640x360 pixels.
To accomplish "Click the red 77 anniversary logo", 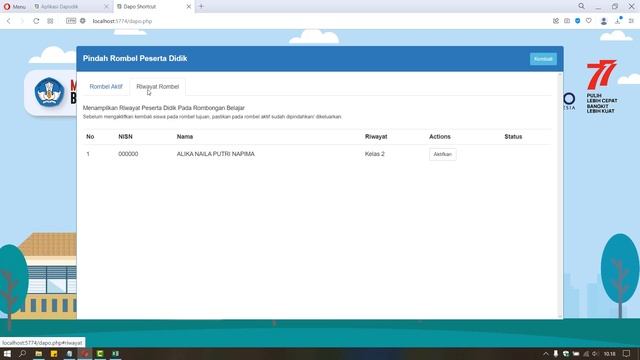I will coord(601,74).
